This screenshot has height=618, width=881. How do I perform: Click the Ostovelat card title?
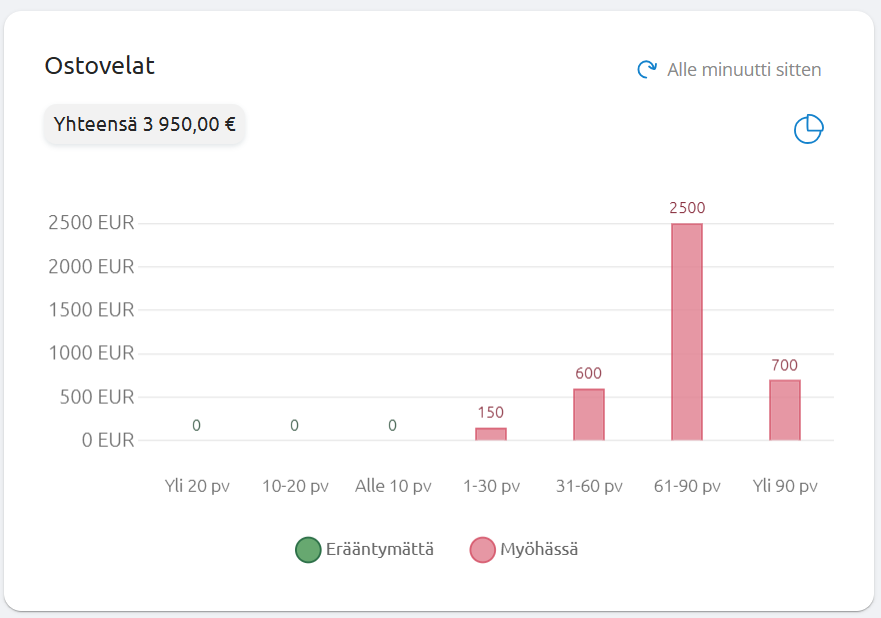[99, 66]
